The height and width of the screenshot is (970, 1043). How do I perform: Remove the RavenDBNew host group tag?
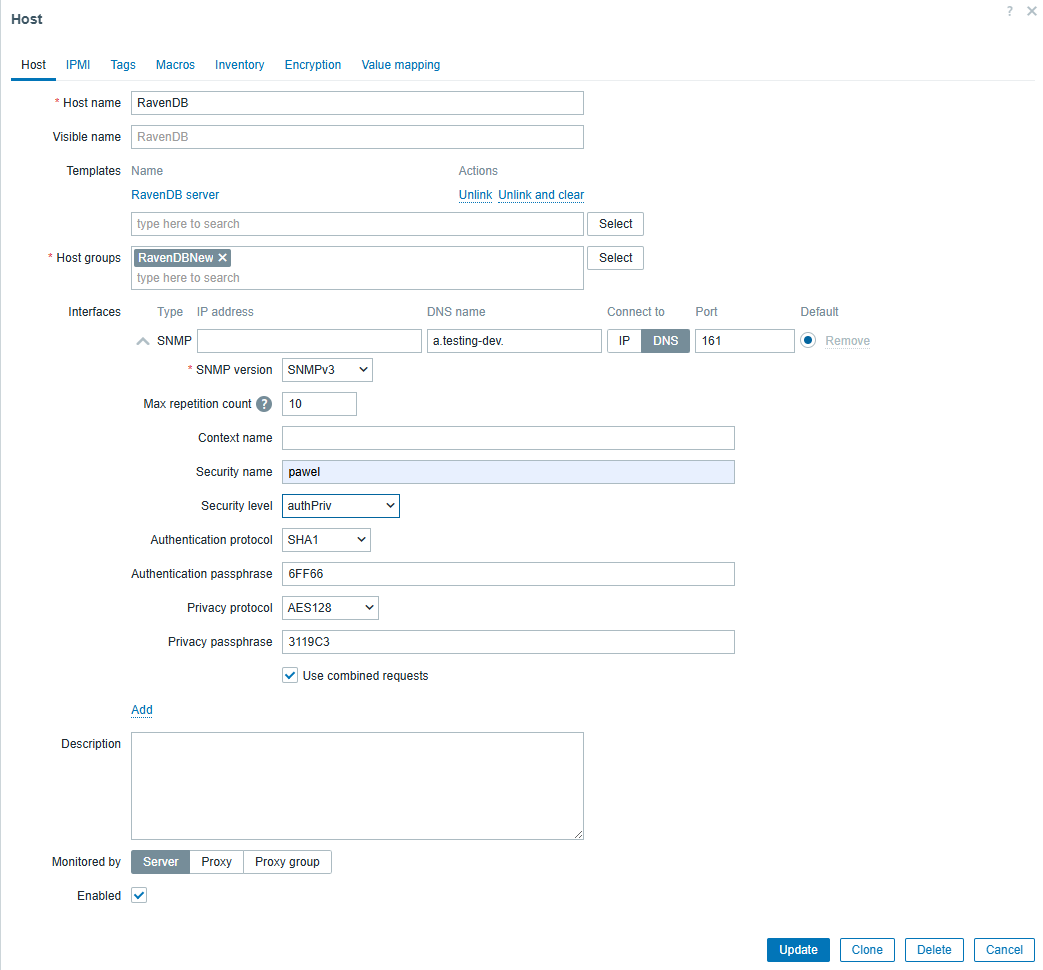click(223, 258)
